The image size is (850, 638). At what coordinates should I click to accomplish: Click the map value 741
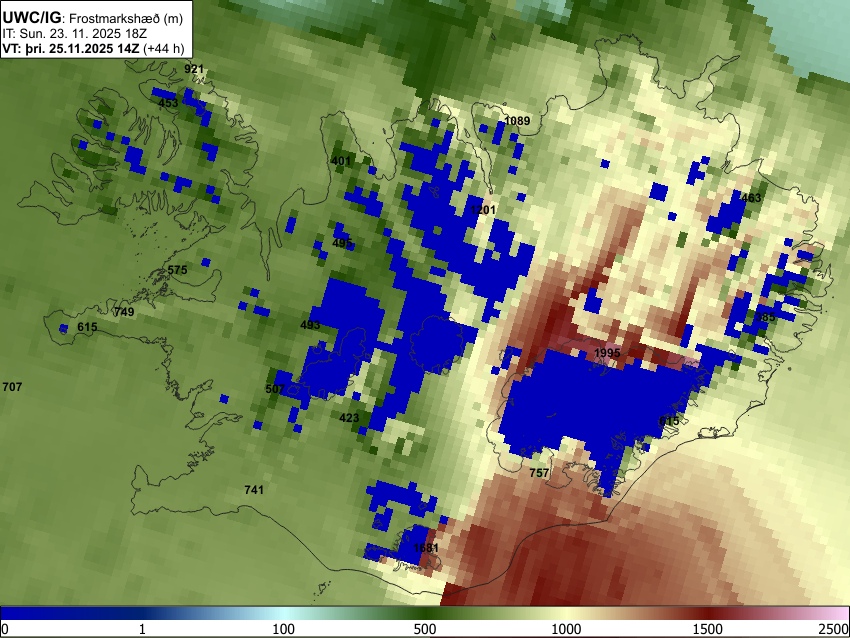point(254,490)
